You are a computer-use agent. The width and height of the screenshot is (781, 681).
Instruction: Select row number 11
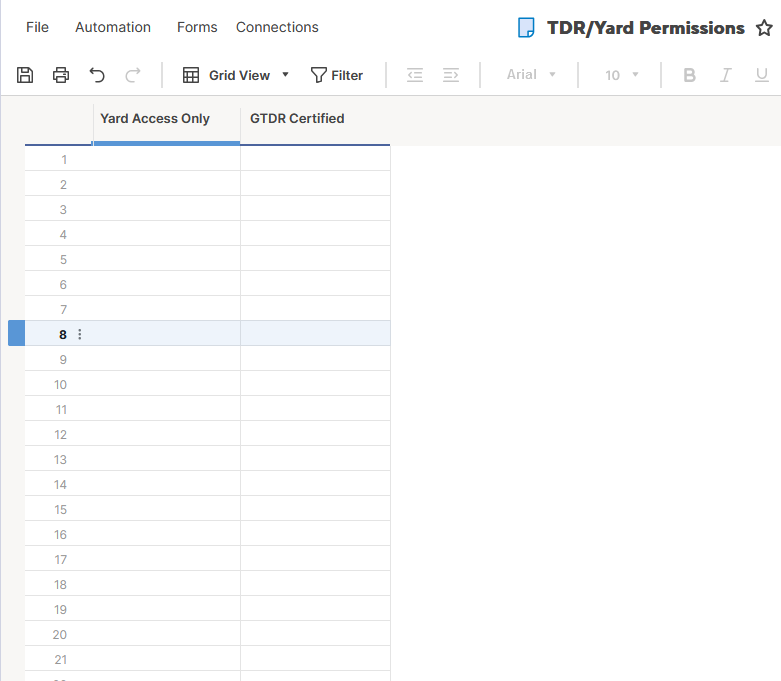coord(61,409)
